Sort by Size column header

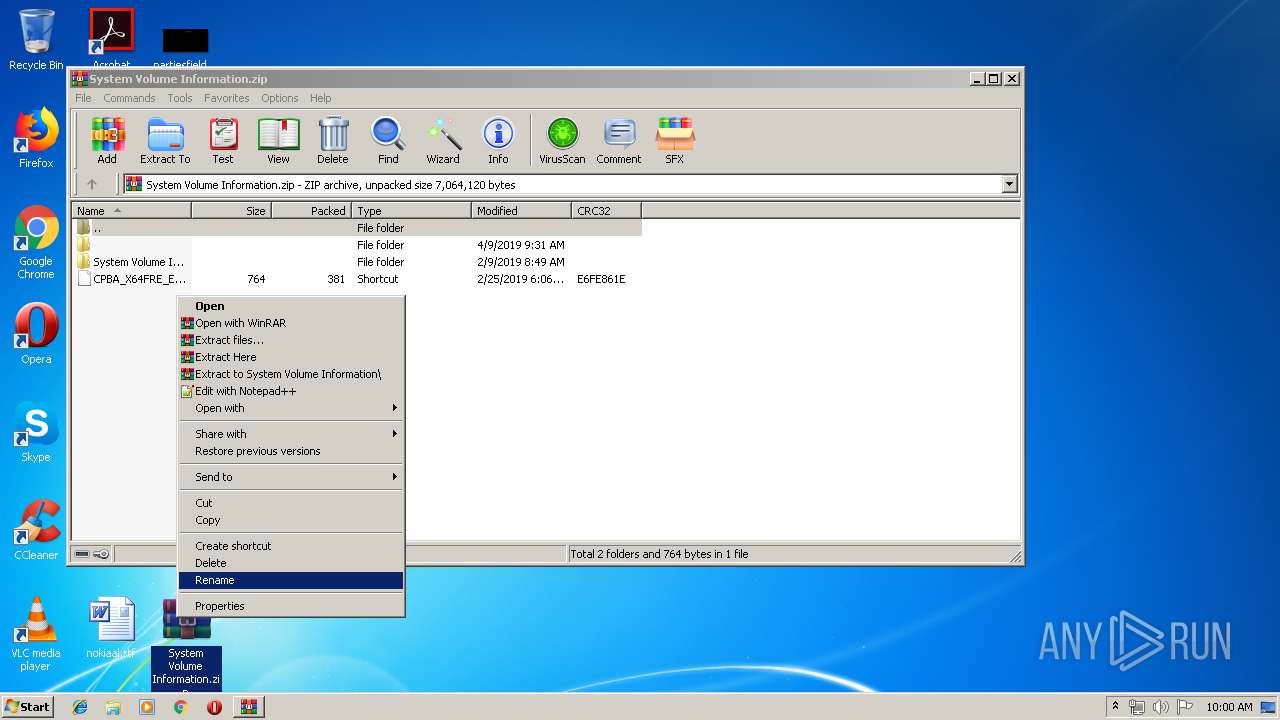click(231, 211)
